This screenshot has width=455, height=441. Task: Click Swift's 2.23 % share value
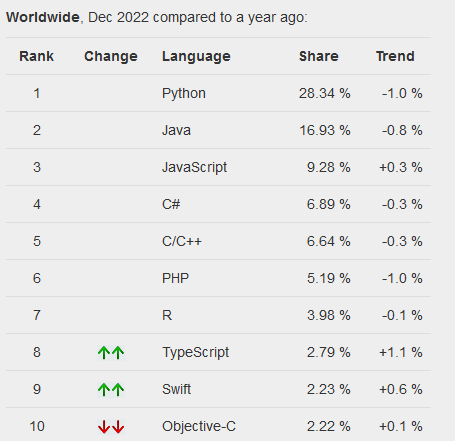(328, 389)
